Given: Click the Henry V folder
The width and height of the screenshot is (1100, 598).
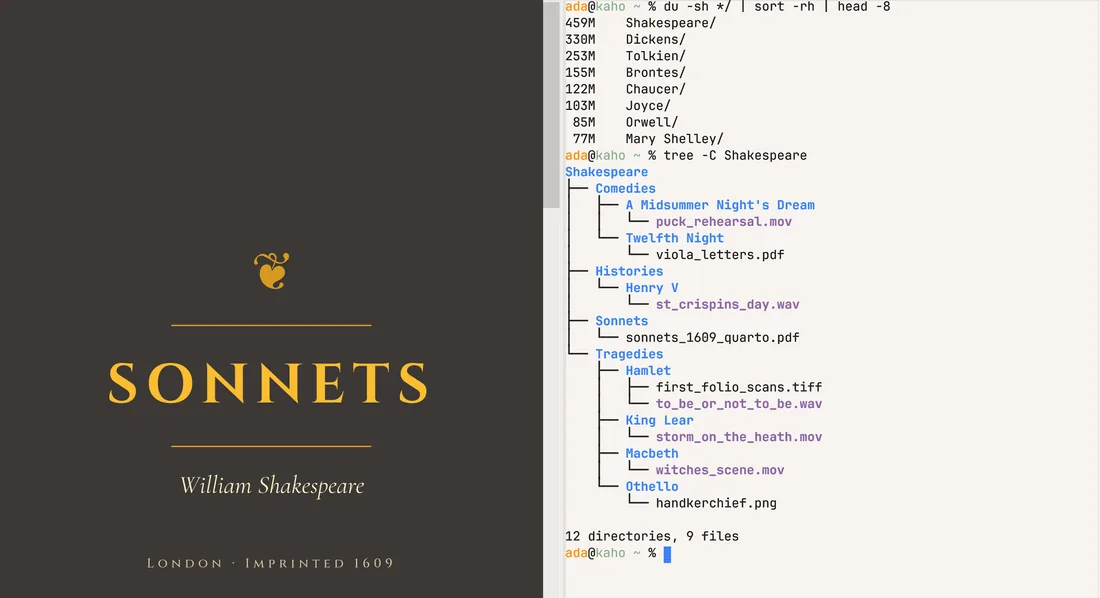Looking at the screenshot, I should [x=652, y=288].
